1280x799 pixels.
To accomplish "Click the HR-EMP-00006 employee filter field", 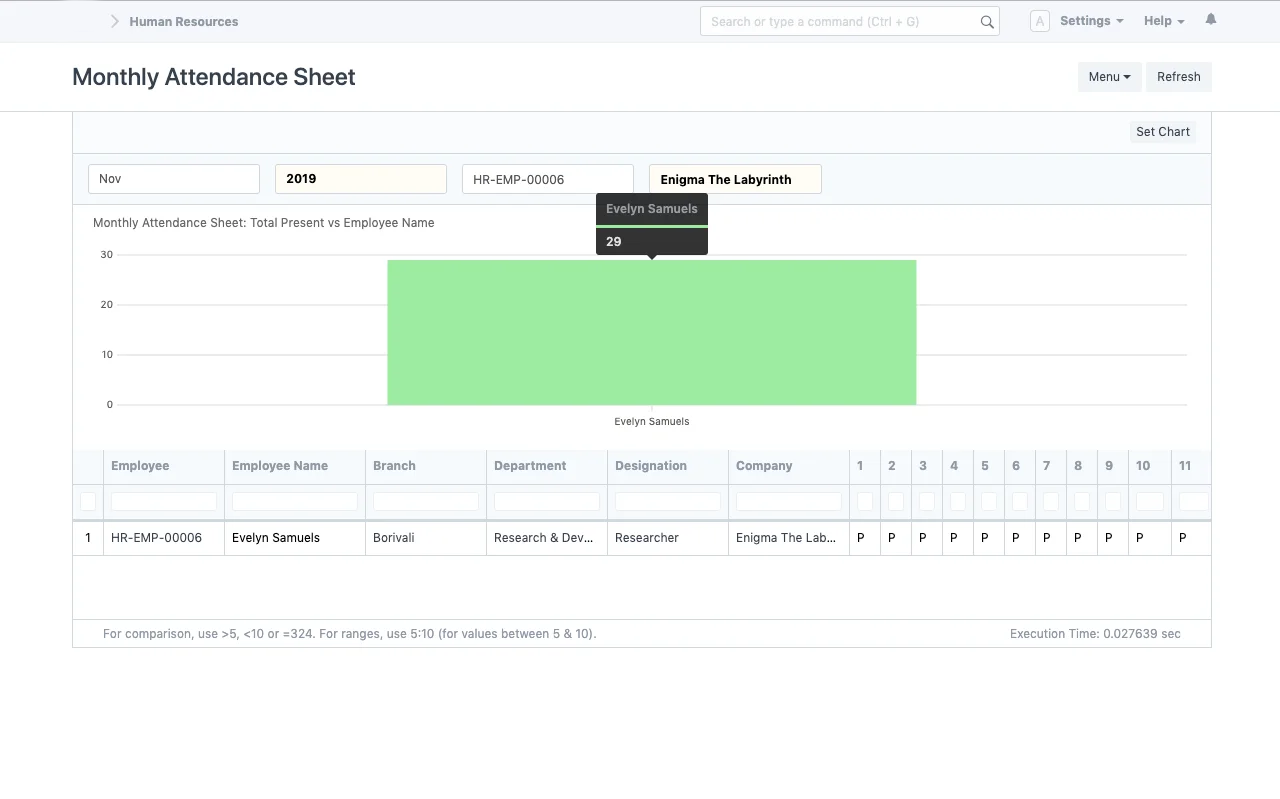I will click(547, 178).
